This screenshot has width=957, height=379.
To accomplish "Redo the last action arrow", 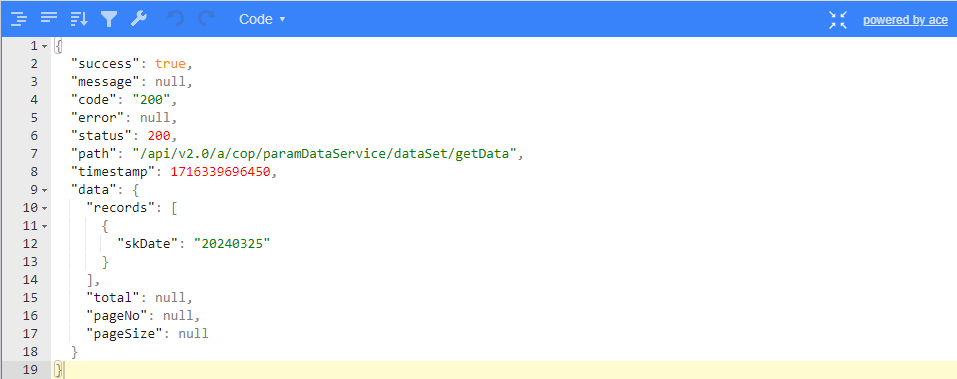I will [x=206, y=19].
